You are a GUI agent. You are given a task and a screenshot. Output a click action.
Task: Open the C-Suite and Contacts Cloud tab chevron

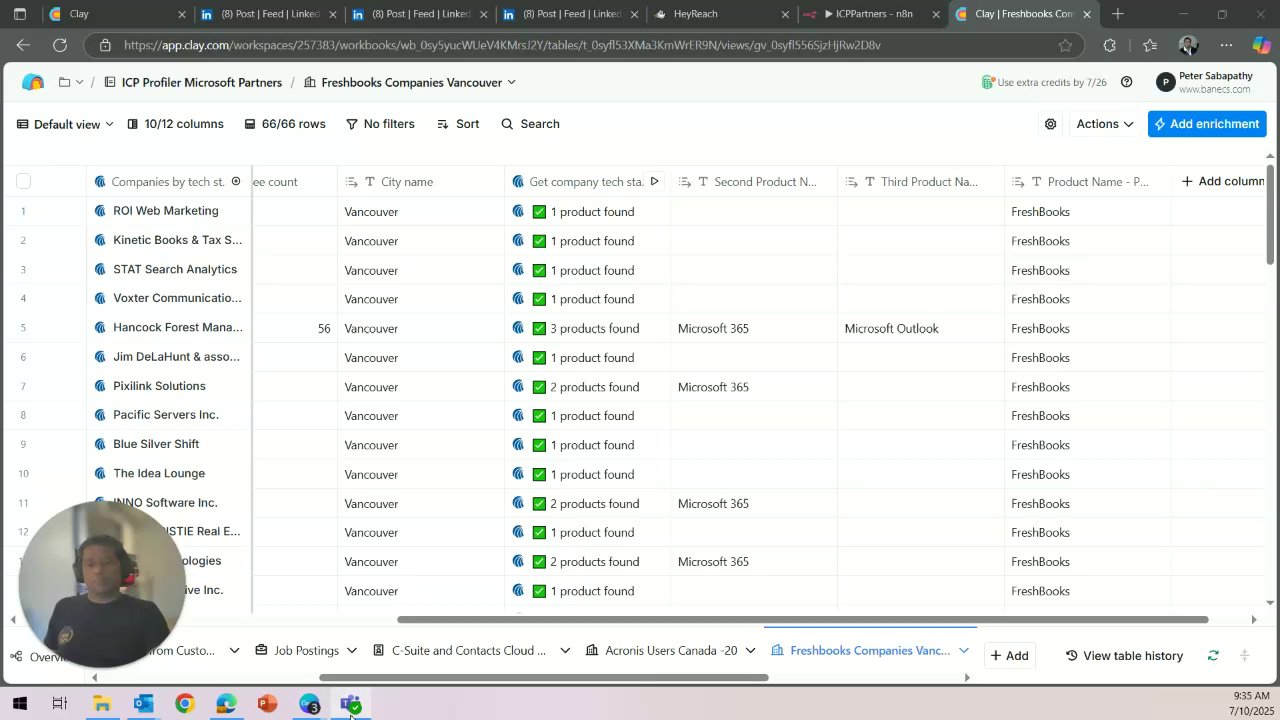point(565,651)
